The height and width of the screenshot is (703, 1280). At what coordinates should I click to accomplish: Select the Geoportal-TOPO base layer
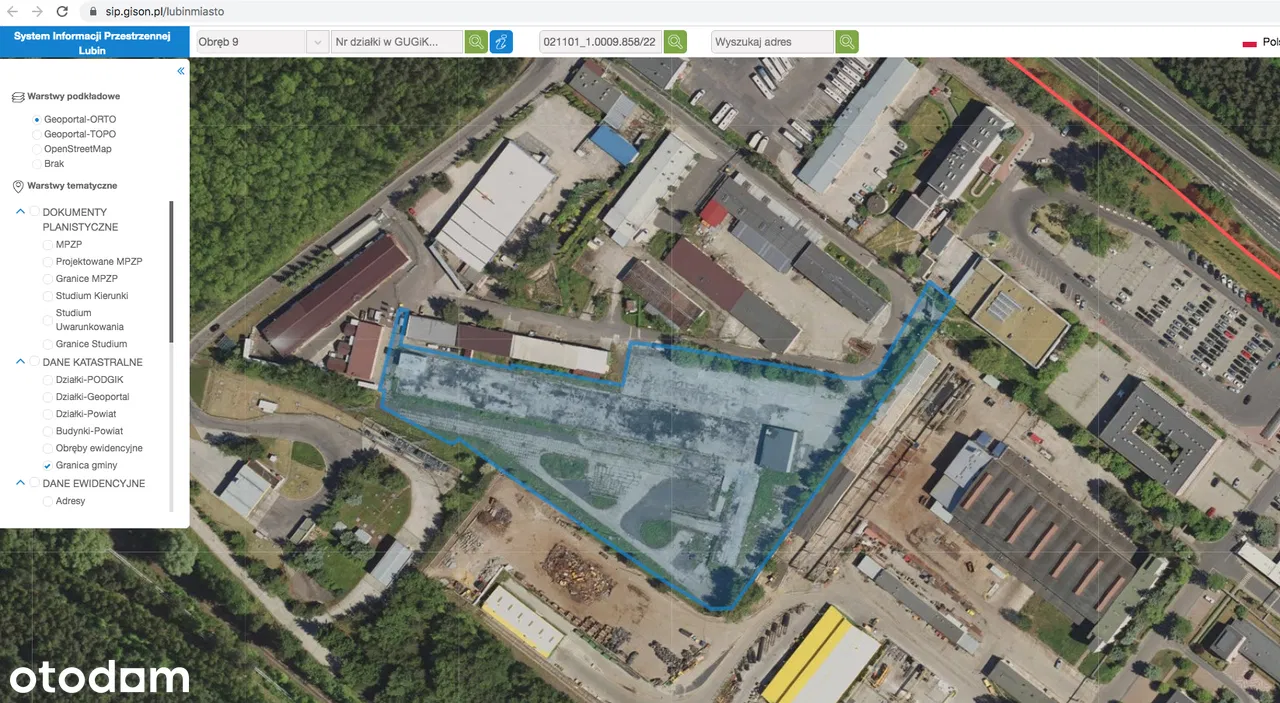point(37,134)
